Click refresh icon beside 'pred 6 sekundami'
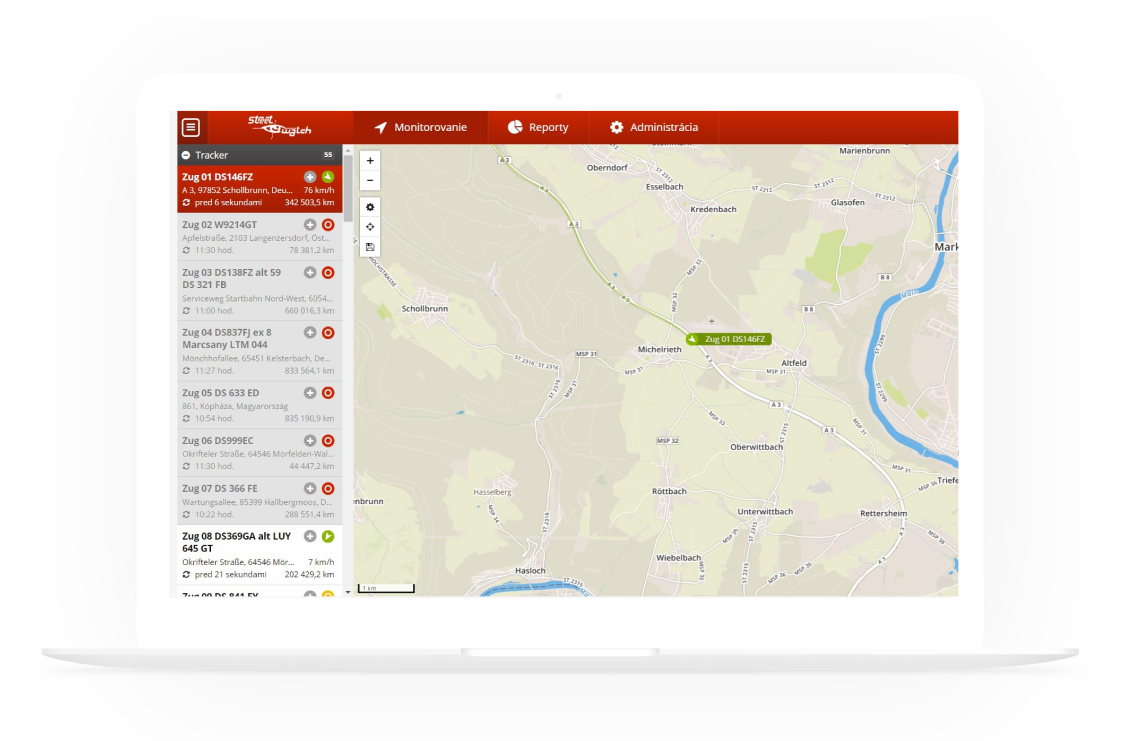This screenshot has width=1130, height=741. pyautogui.click(x=187, y=203)
